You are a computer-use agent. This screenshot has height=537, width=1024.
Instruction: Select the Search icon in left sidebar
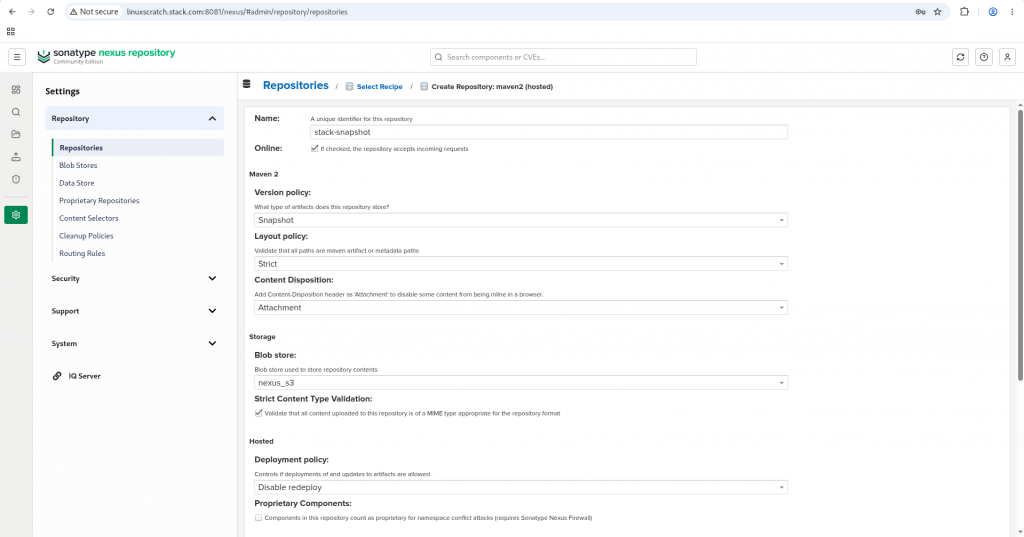coord(16,112)
